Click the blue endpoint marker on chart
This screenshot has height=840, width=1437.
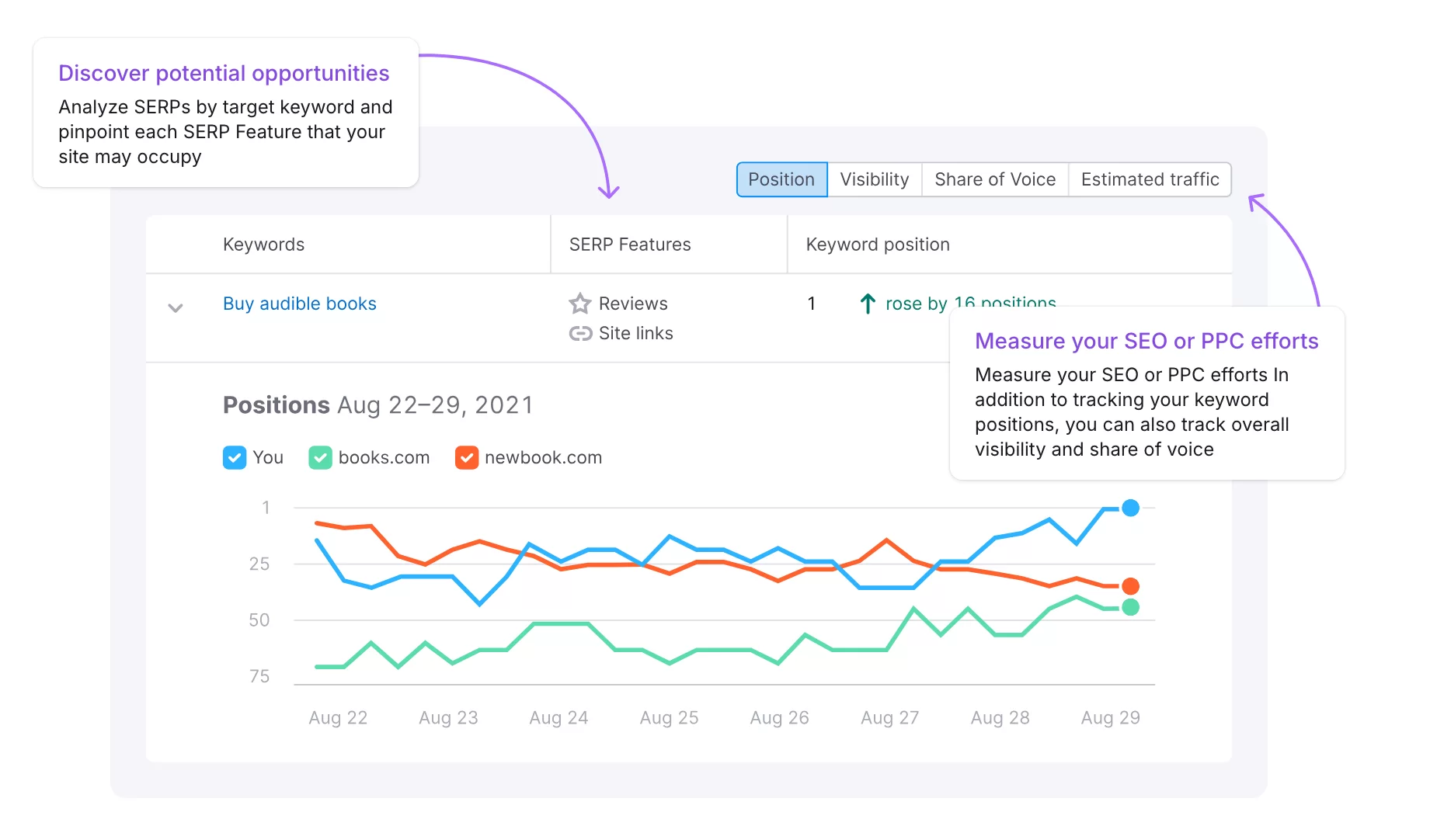coord(1130,508)
